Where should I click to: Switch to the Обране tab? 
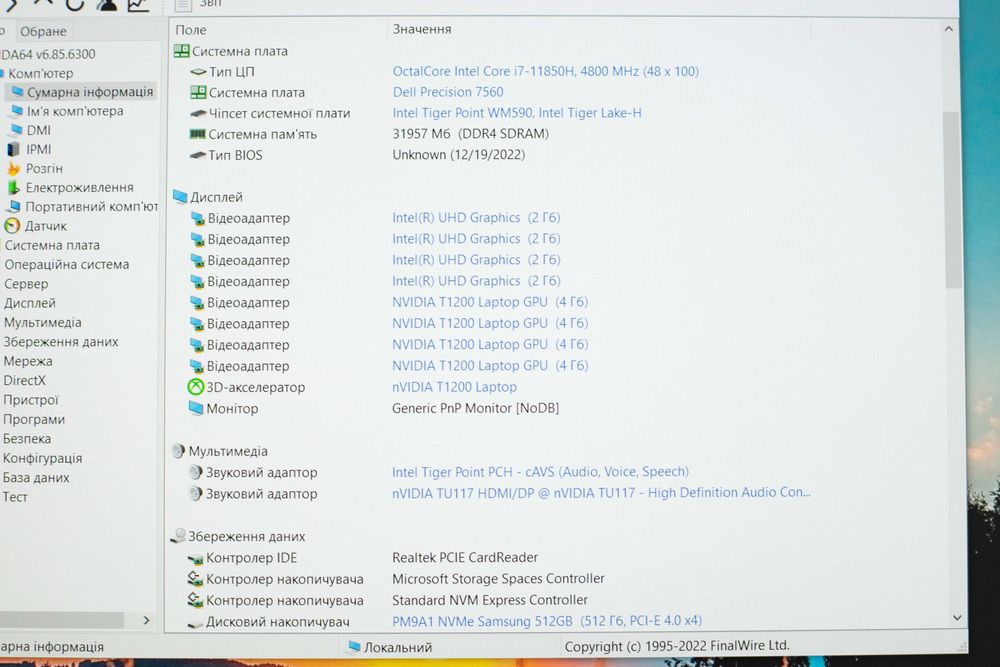(x=43, y=31)
